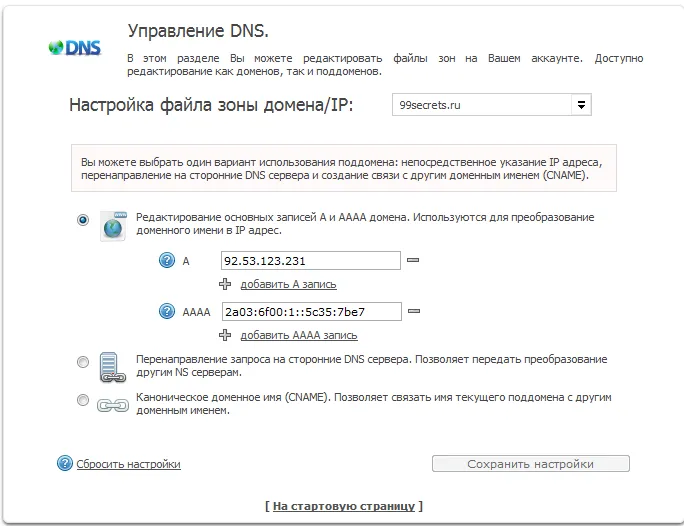Viewport: 684px width, 526px height.
Task: Click the AAAA record label
Action: [x=196, y=312]
